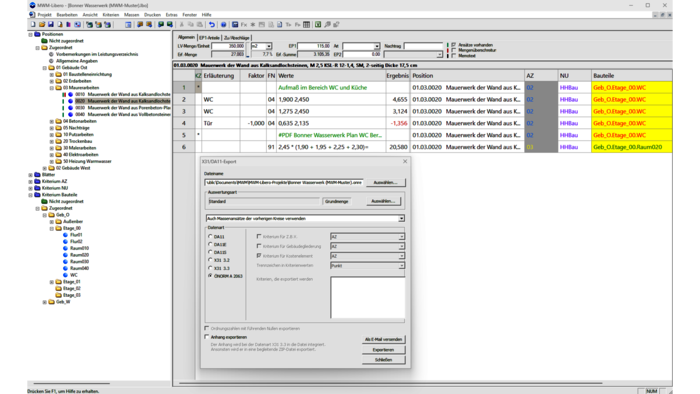Click 'Als E-Mail versenden' button
This screenshot has width=700, height=394.
tap(383, 339)
